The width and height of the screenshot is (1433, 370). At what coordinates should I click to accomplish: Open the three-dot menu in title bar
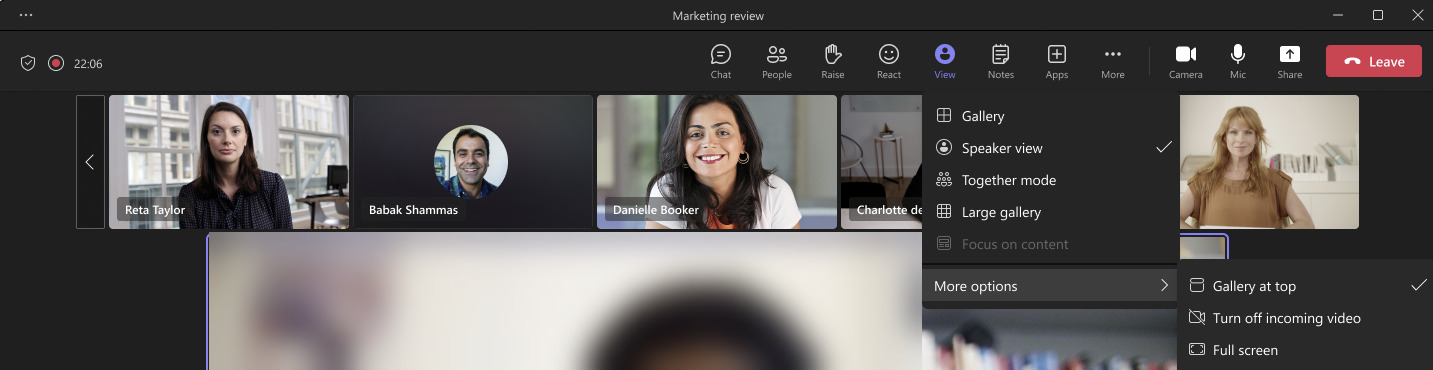26,15
